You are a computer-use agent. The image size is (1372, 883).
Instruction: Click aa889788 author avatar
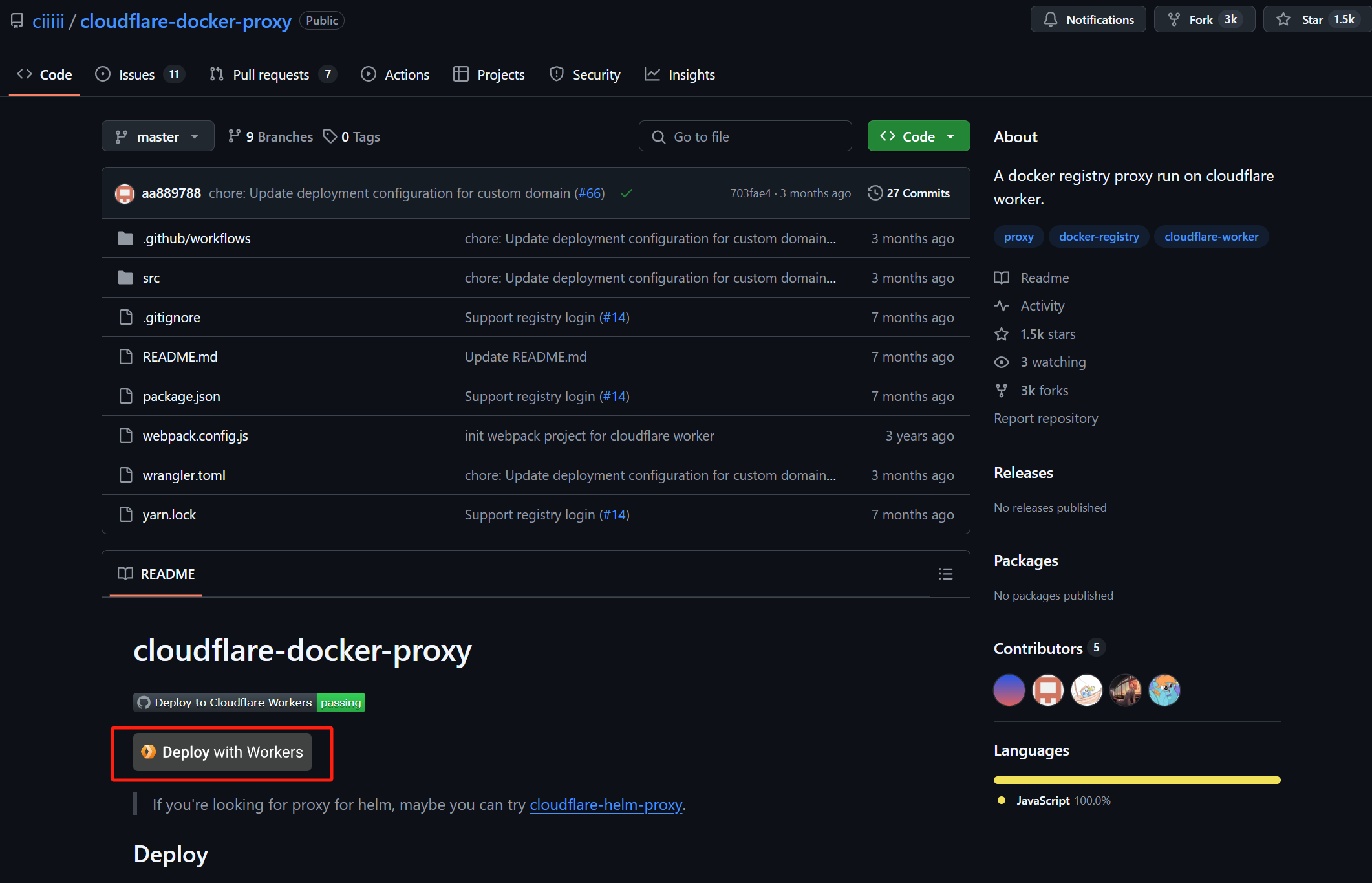pyautogui.click(x=125, y=193)
